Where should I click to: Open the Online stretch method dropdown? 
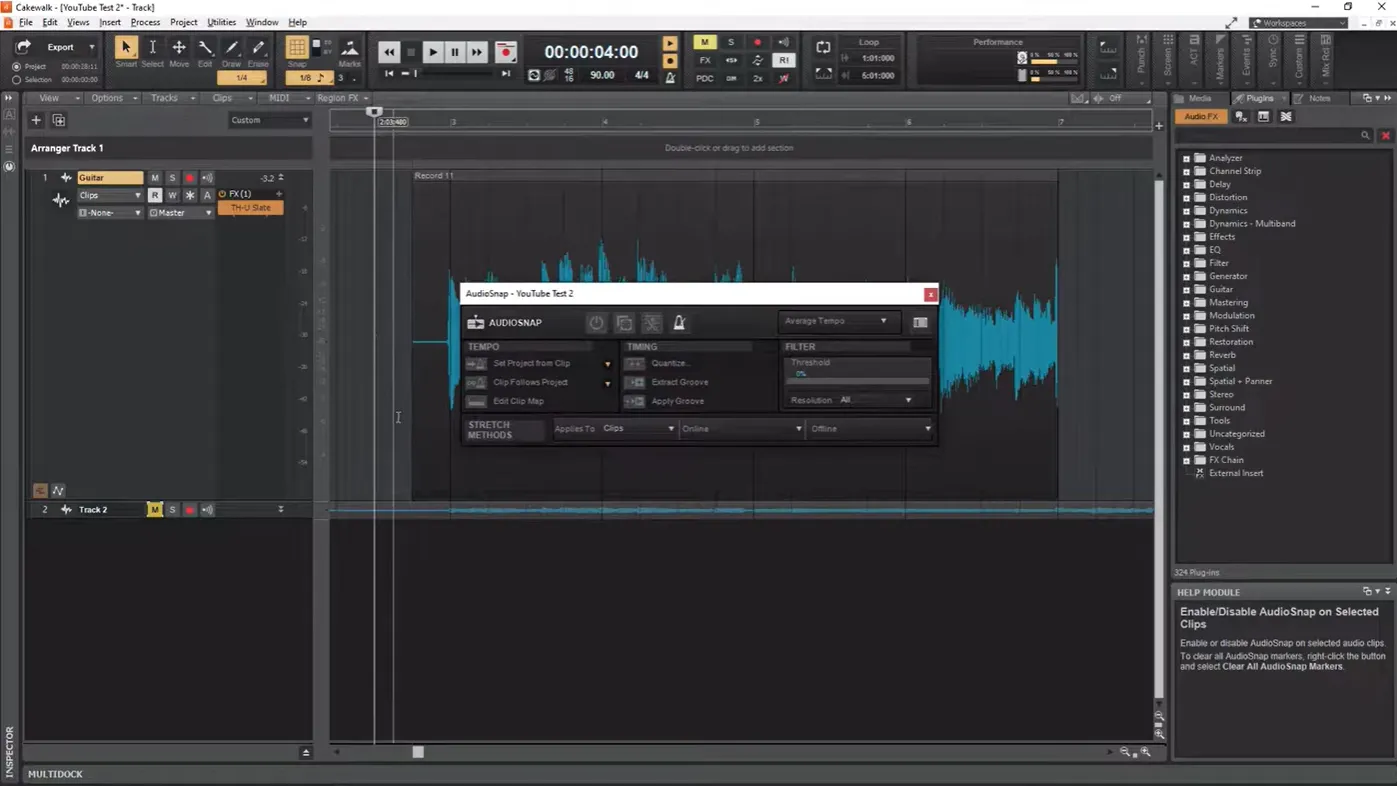coord(741,429)
